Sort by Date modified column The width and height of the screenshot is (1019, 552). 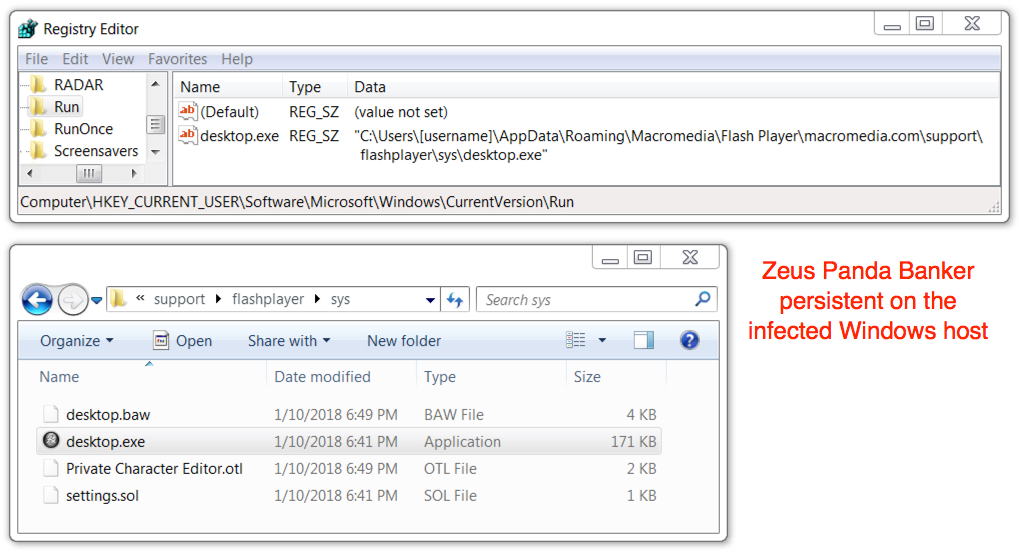(x=322, y=377)
